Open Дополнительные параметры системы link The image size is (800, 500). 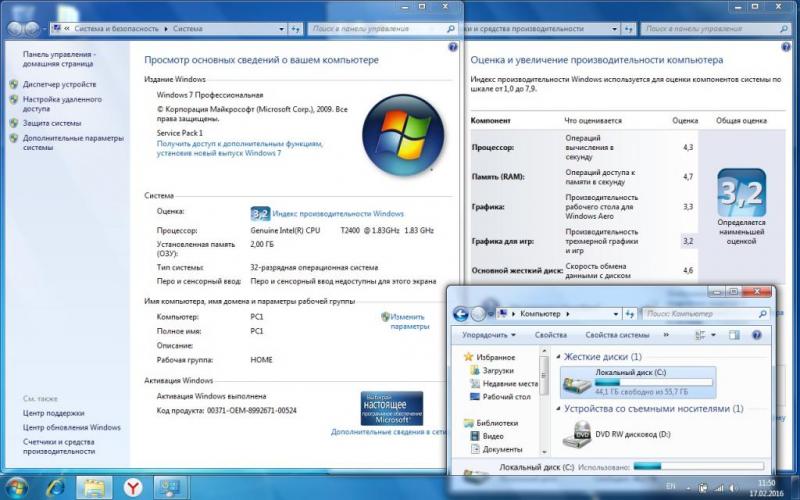pyautogui.click(x=73, y=143)
